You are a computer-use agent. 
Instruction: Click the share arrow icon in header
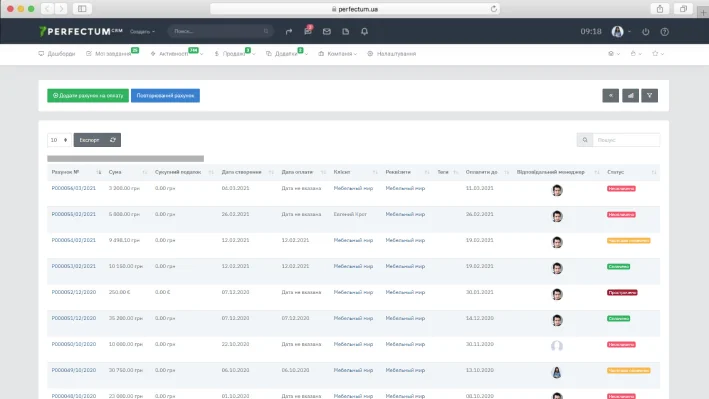click(288, 31)
